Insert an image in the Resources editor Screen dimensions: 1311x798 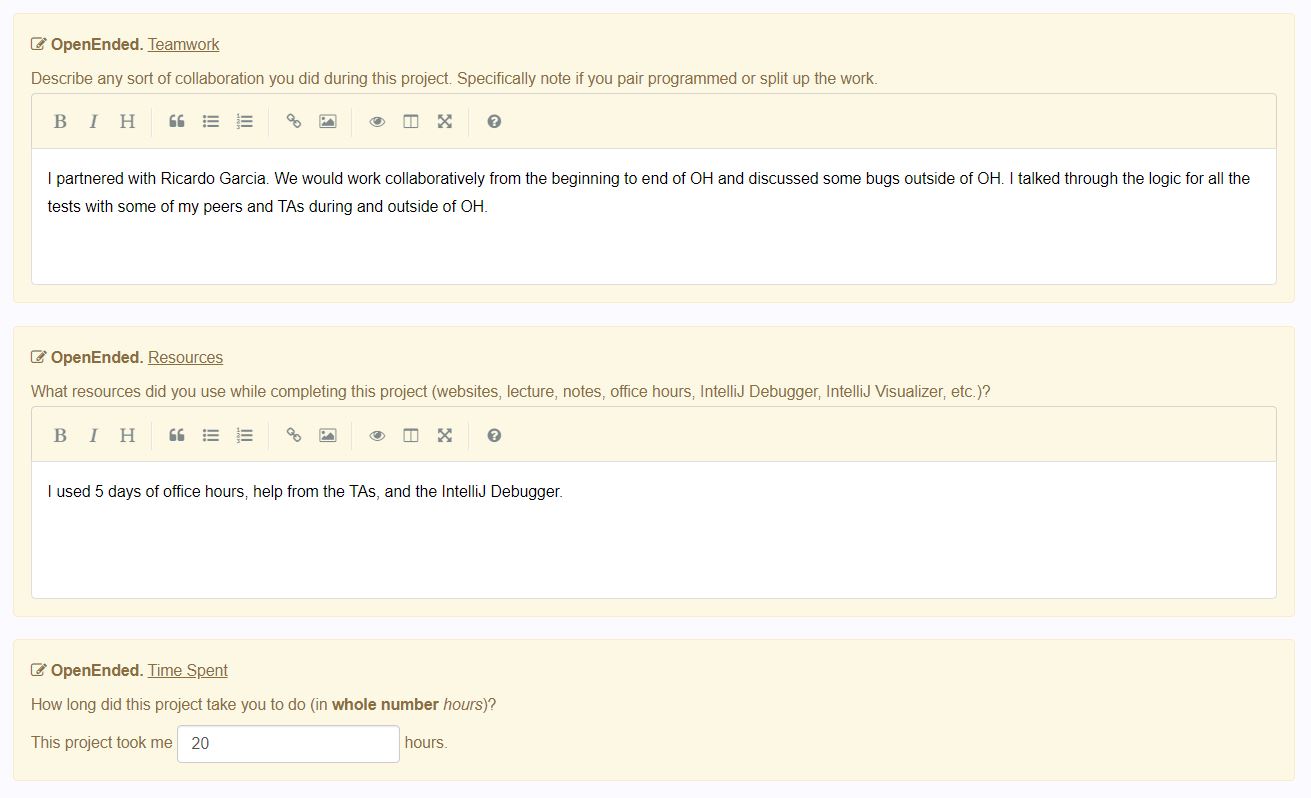point(328,435)
